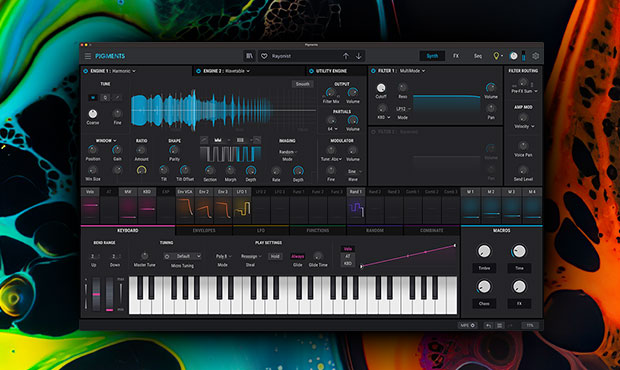The height and width of the screenshot is (370, 620).
Task: Click the Chaos macro knob
Action: click(484, 287)
